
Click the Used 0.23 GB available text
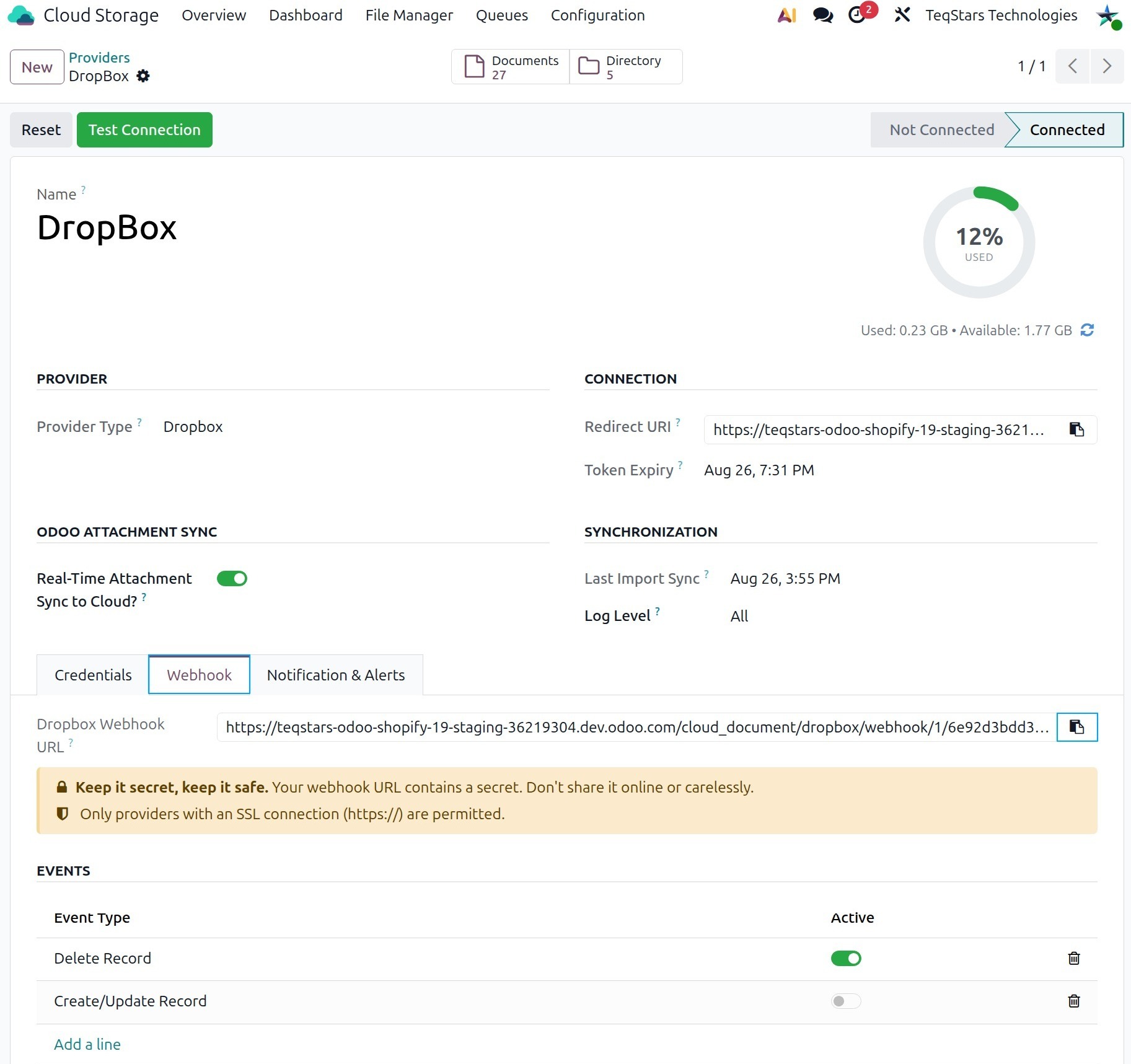coord(966,330)
